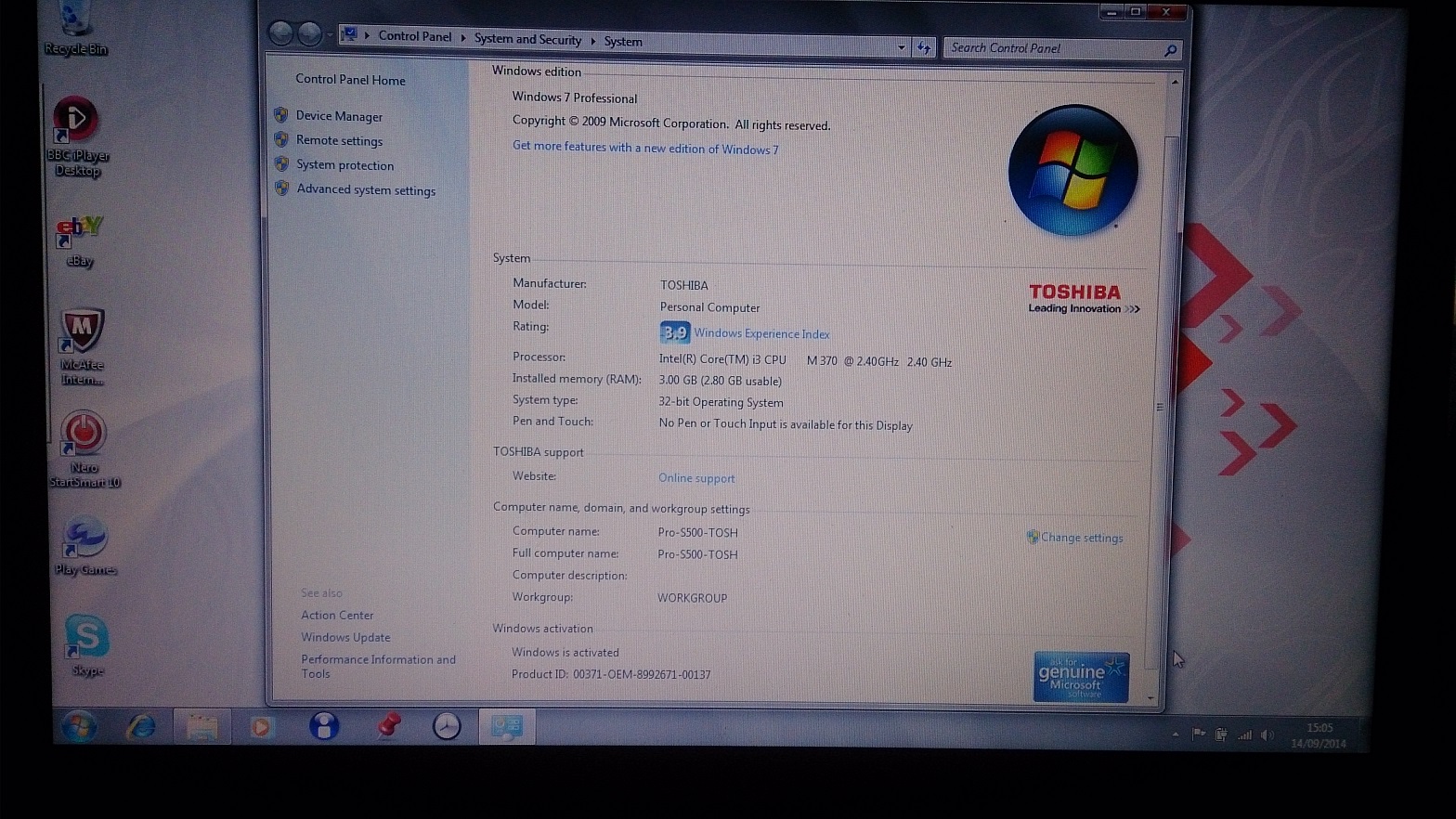This screenshot has width=1456, height=819.
Task: Open Performance Information and Tools
Action: pyautogui.click(x=378, y=667)
